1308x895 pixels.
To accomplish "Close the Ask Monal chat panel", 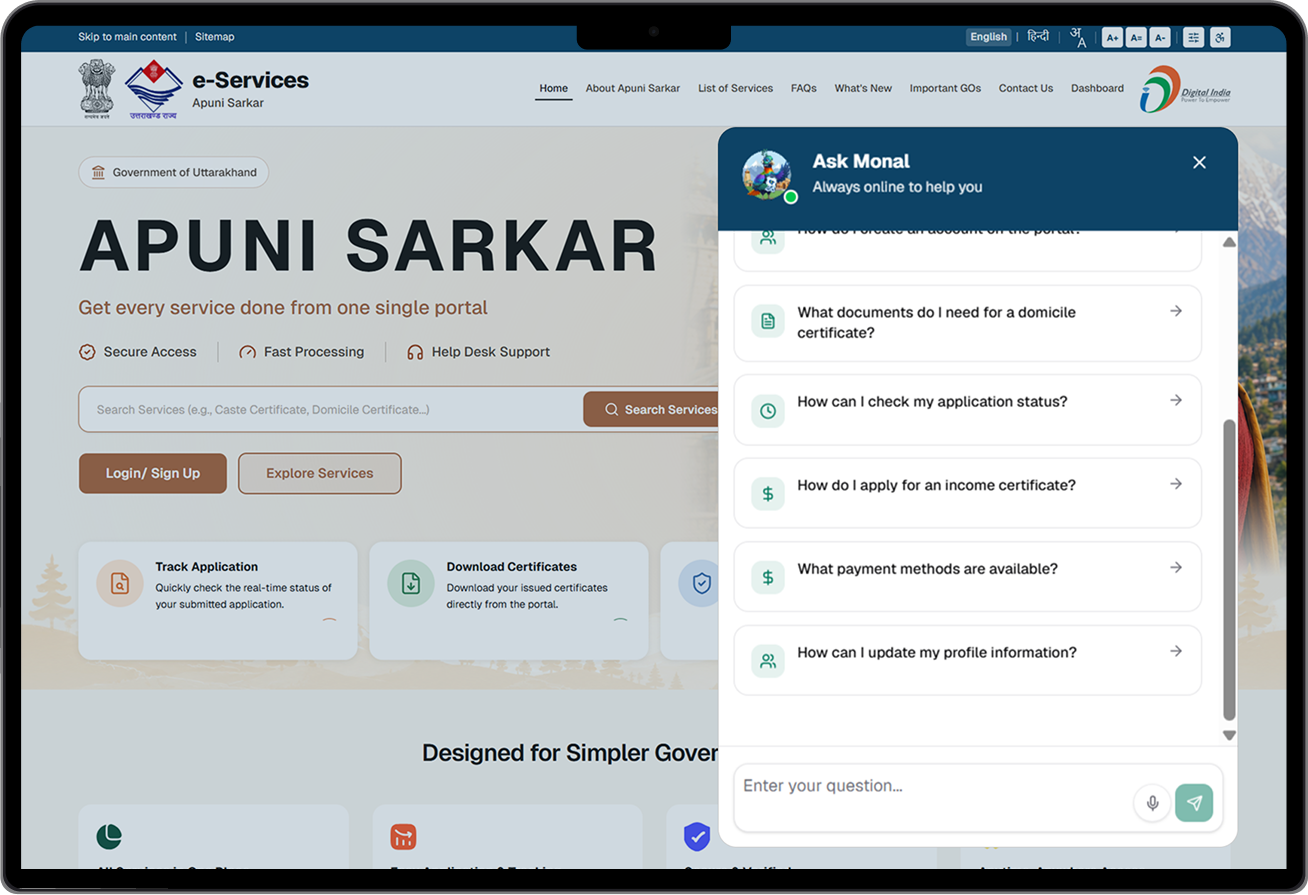I will point(1200,163).
